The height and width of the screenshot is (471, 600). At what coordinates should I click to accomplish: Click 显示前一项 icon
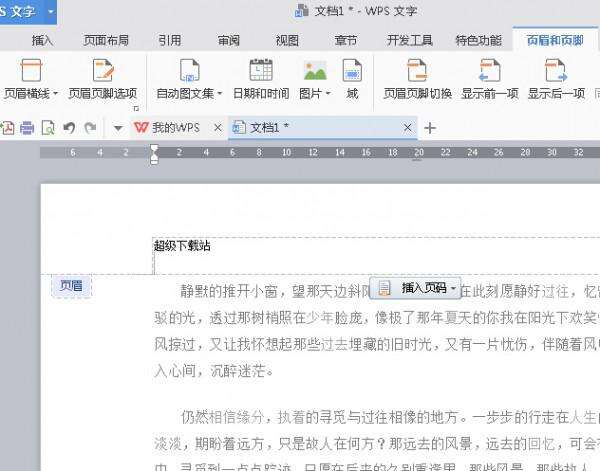tap(489, 70)
